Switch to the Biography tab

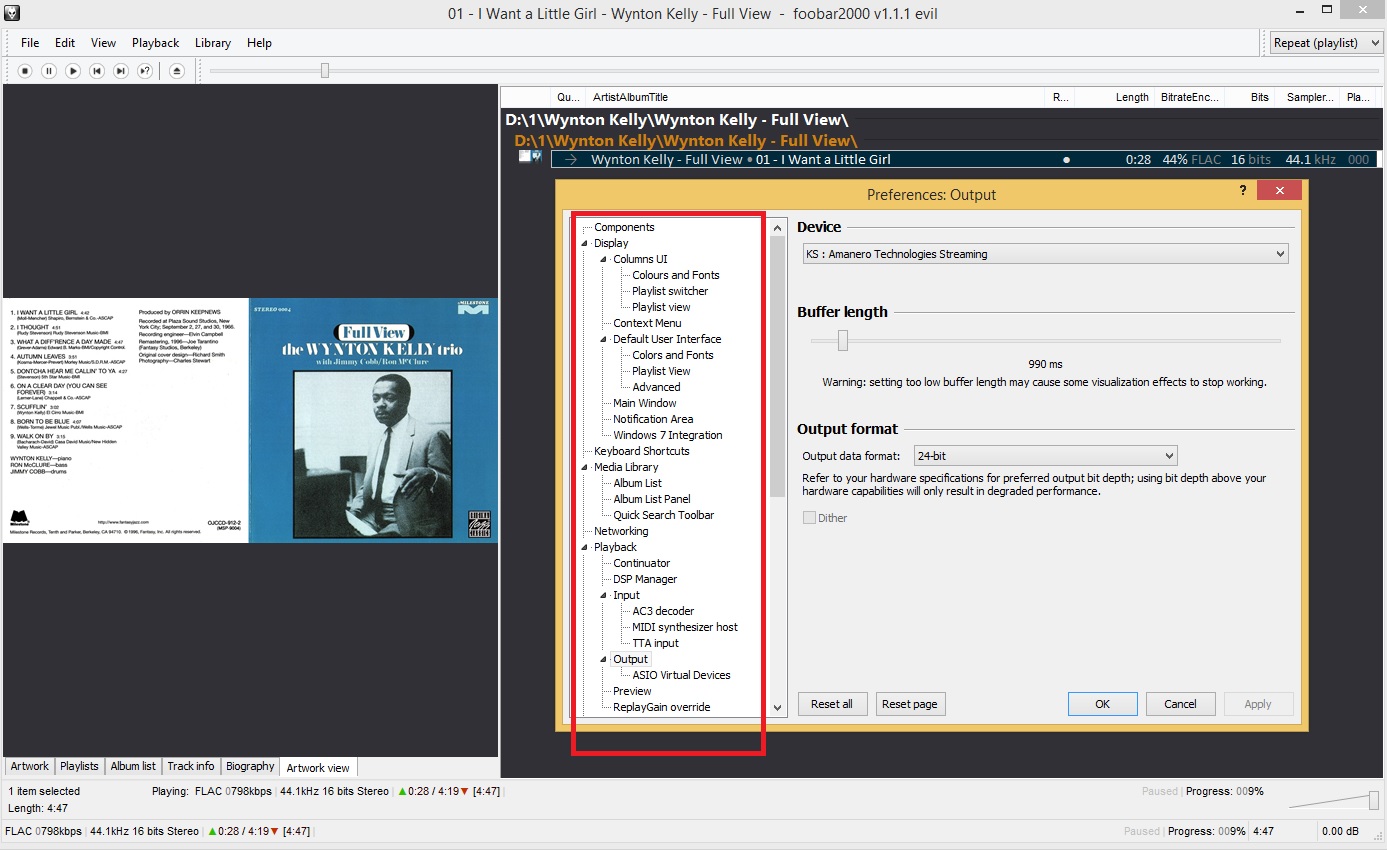(x=250, y=766)
